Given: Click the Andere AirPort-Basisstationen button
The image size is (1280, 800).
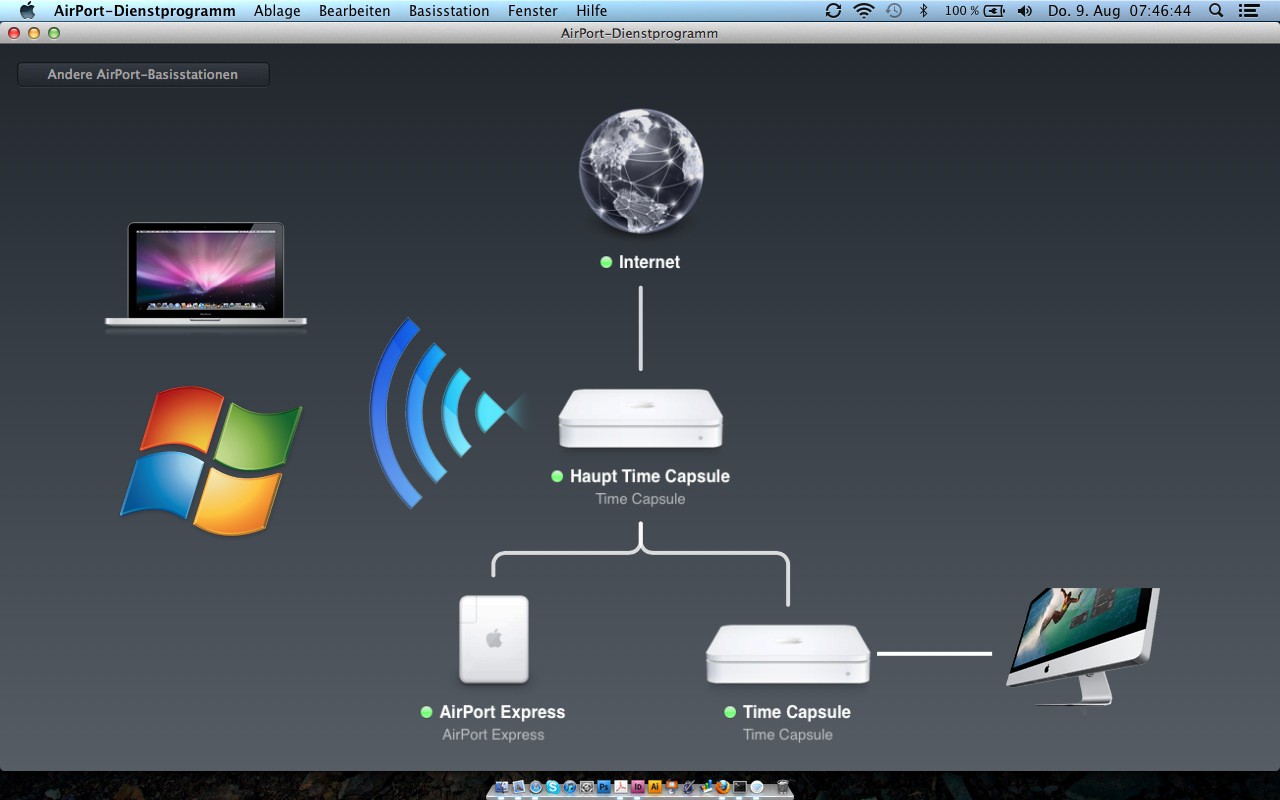Looking at the screenshot, I should pyautogui.click(x=143, y=74).
